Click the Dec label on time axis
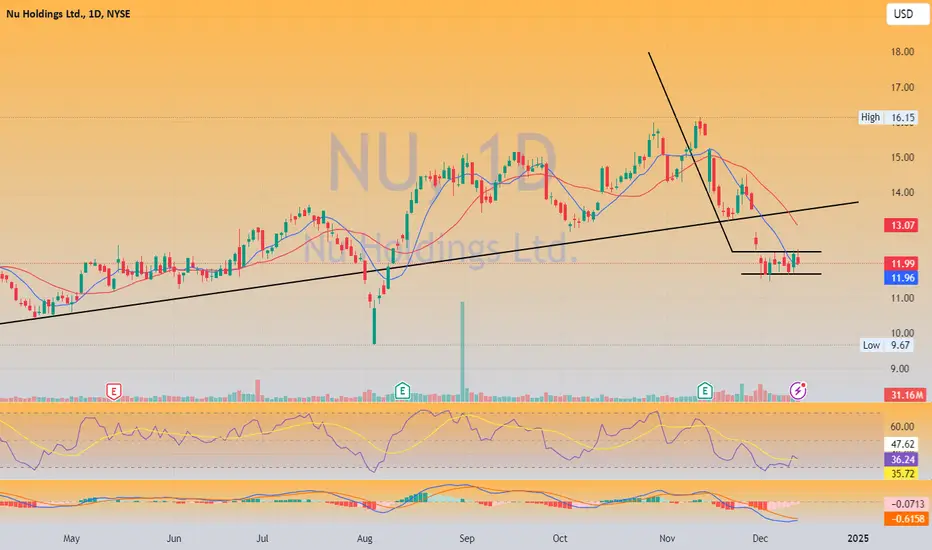 point(760,538)
